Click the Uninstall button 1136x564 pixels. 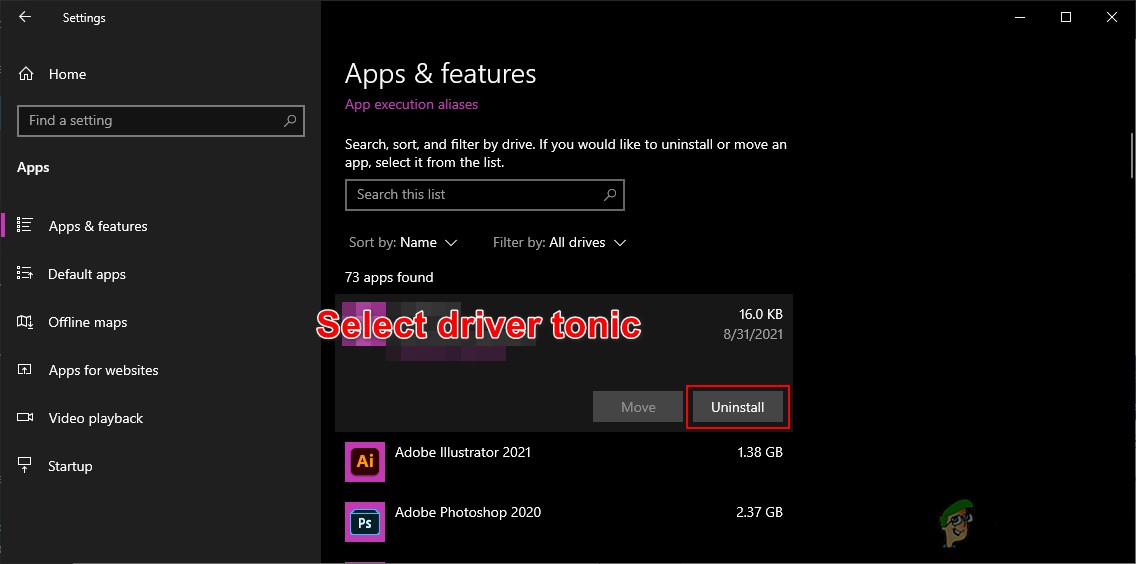point(738,407)
